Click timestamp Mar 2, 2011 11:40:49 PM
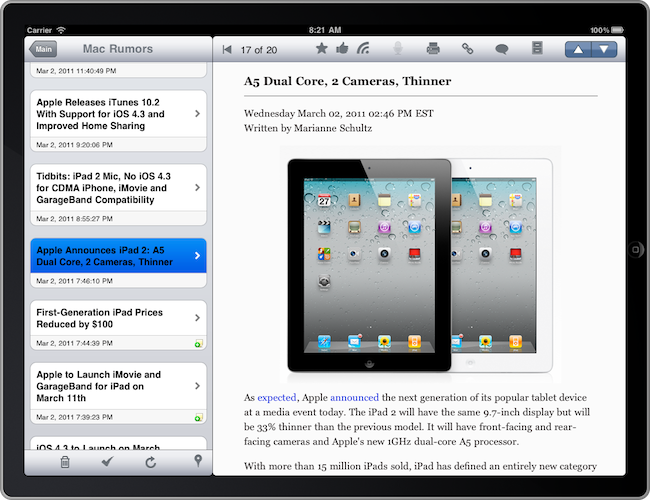 tap(76, 71)
